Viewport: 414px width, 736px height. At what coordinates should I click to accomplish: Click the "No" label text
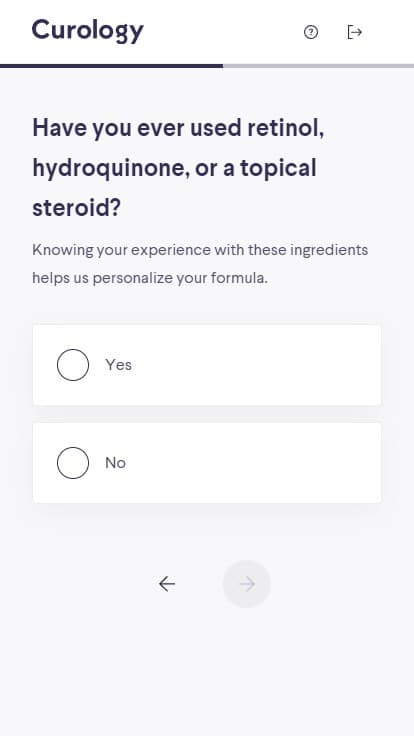coord(115,463)
